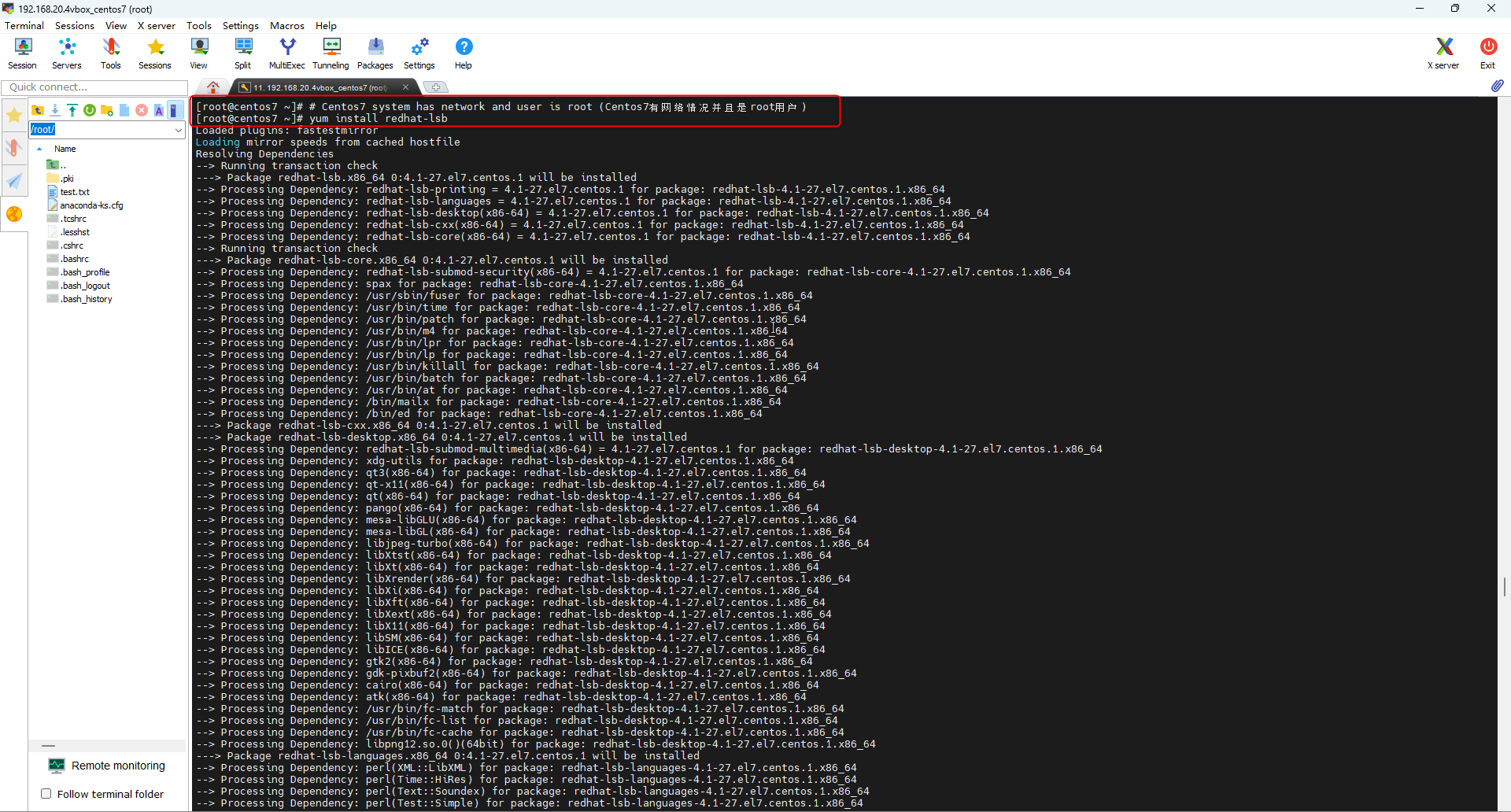Image resolution: width=1511 pixels, height=812 pixels.
Task: Expand the /root/ path dropdown
Action: click(x=179, y=130)
